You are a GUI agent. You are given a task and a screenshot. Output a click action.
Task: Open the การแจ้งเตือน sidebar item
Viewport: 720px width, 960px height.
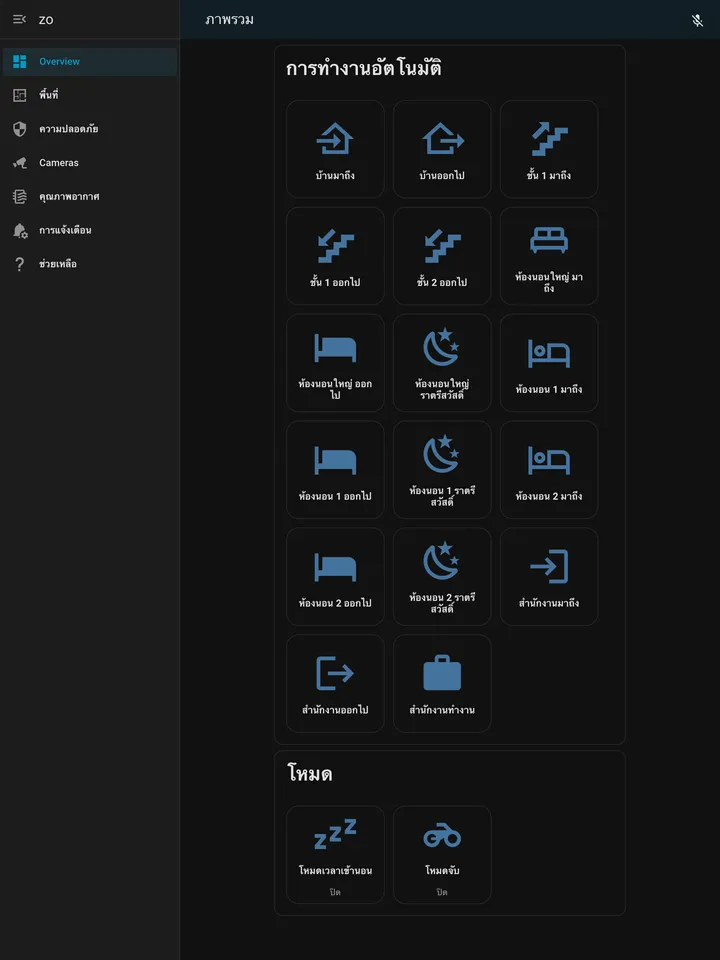pos(90,230)
